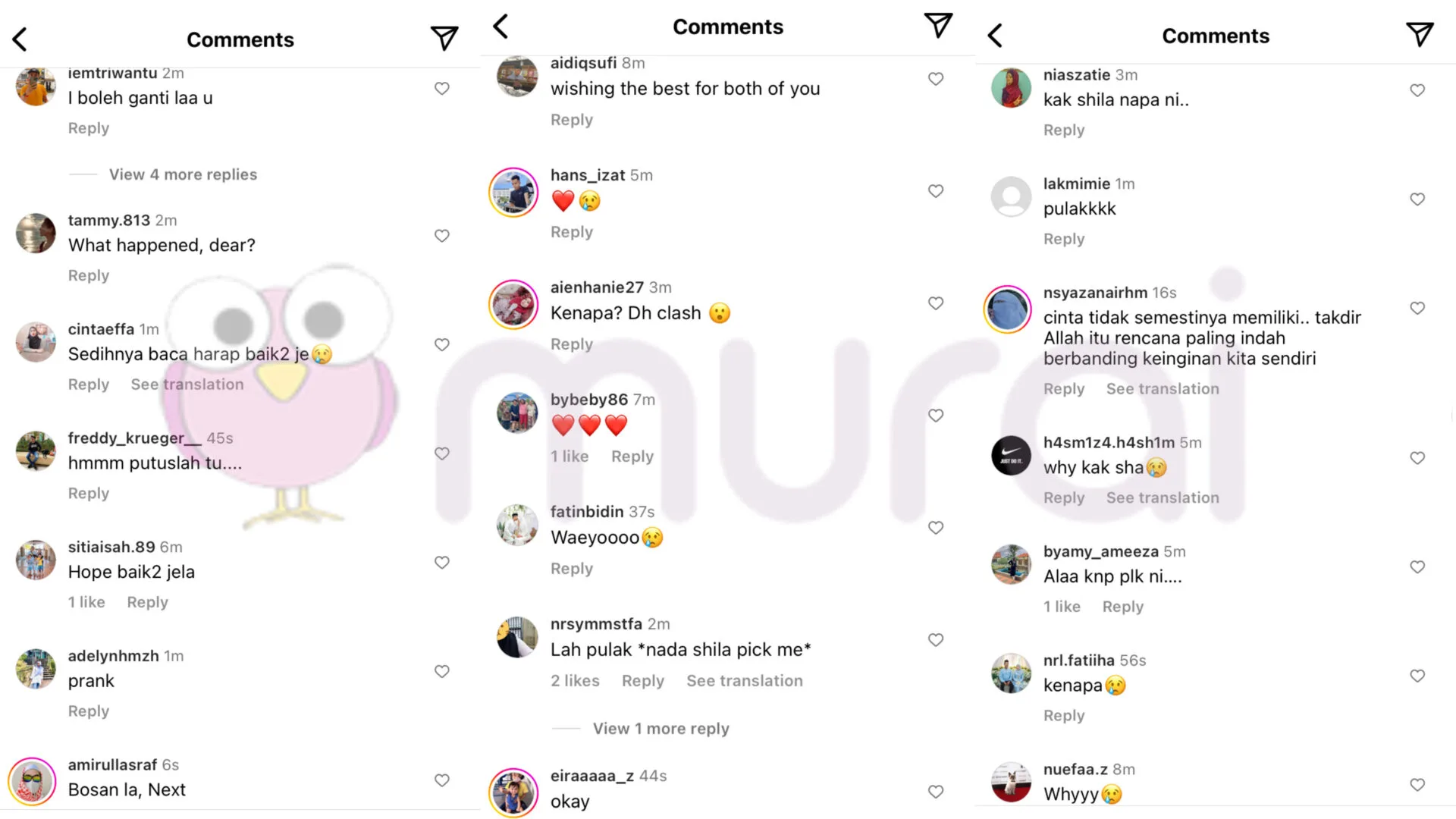View likes on sitiaisah.89's comment

pyautogui.click(x=86, y=602)
